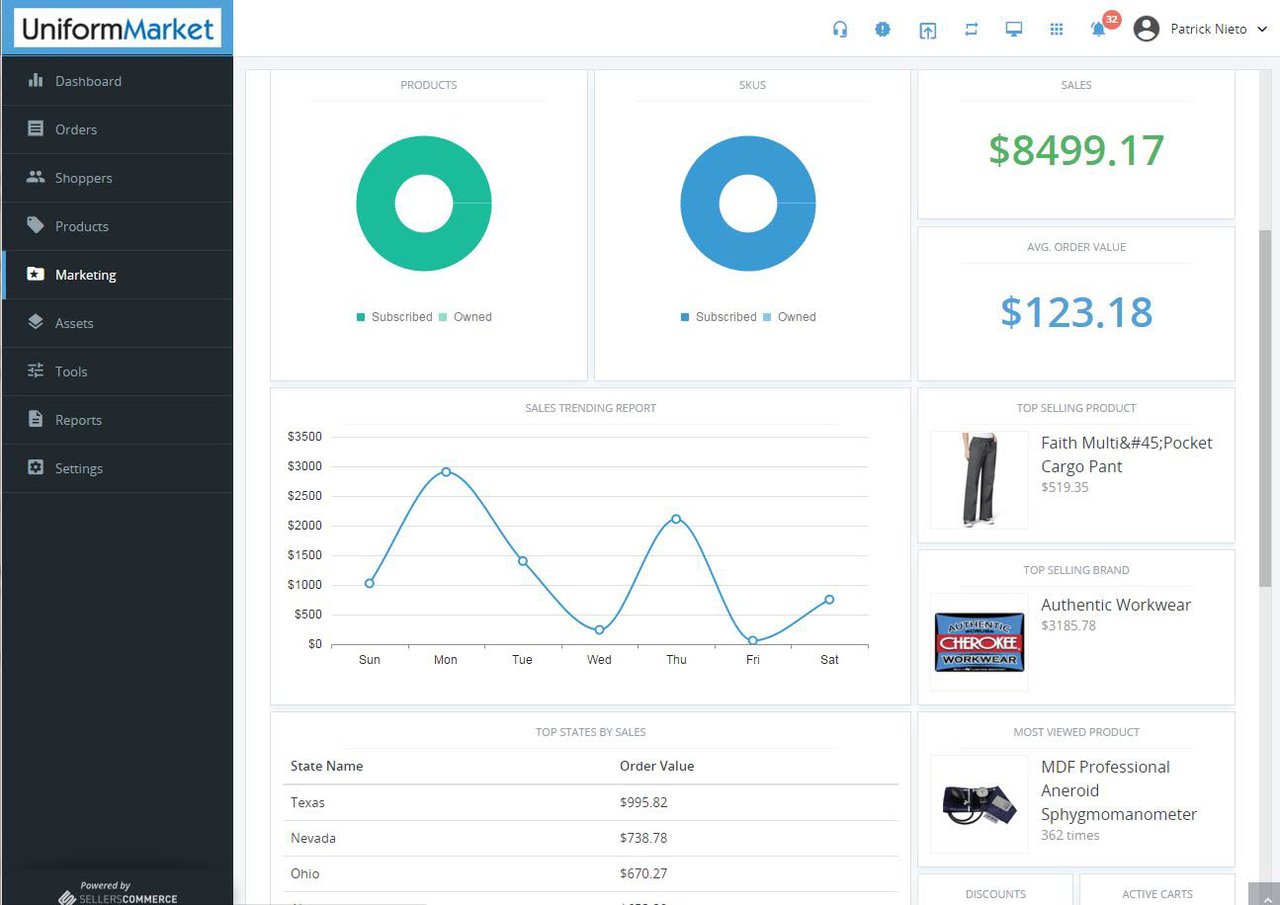The width and height of the screenshot is (1280, 905).
Task: Open the headset support icon
Action: tap(840, 29)
